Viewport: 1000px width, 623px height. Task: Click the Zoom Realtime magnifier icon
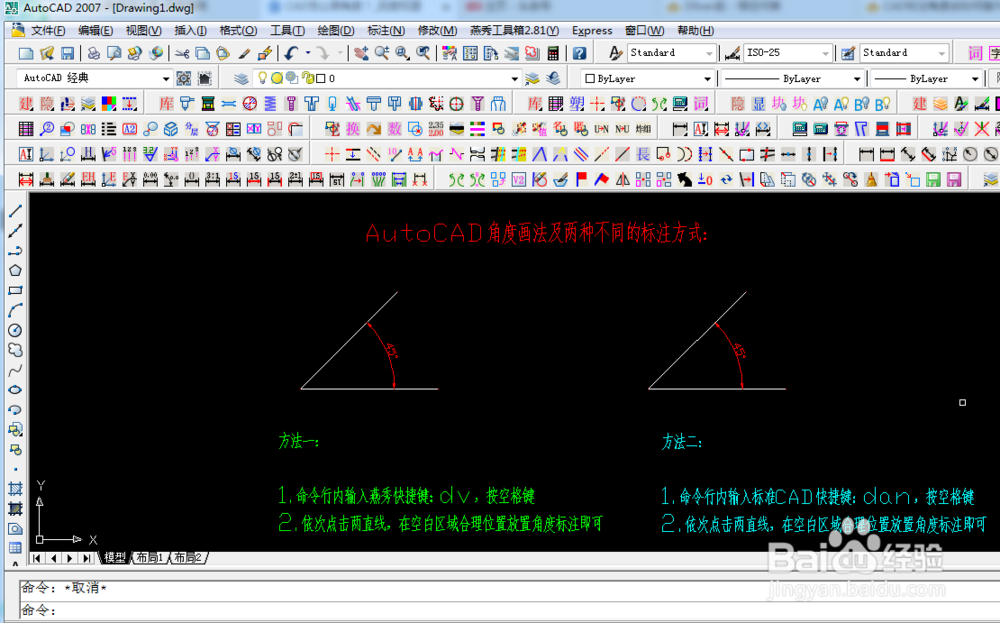(x=381, y=54)
